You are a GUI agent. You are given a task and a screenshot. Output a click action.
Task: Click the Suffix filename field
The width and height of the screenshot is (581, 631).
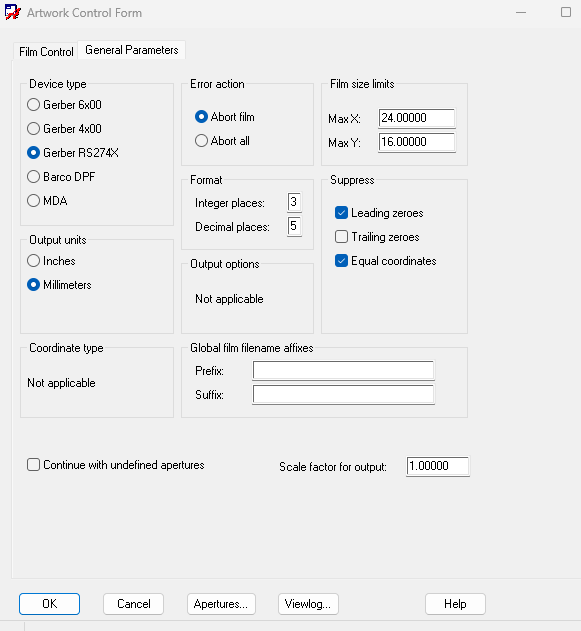tap(343, 394)
